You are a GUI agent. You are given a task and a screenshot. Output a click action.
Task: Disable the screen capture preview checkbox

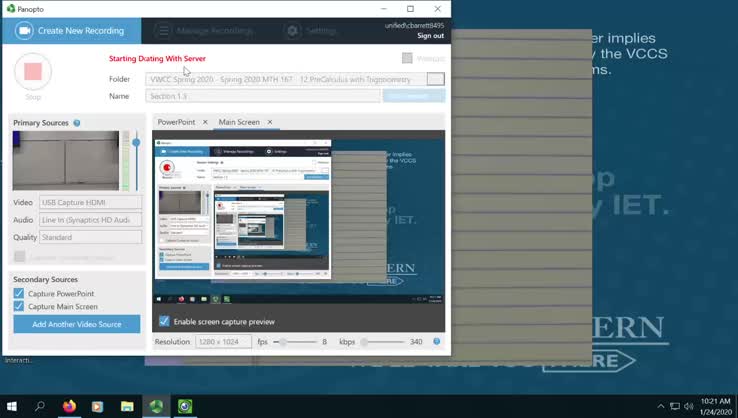pos(164,321)
